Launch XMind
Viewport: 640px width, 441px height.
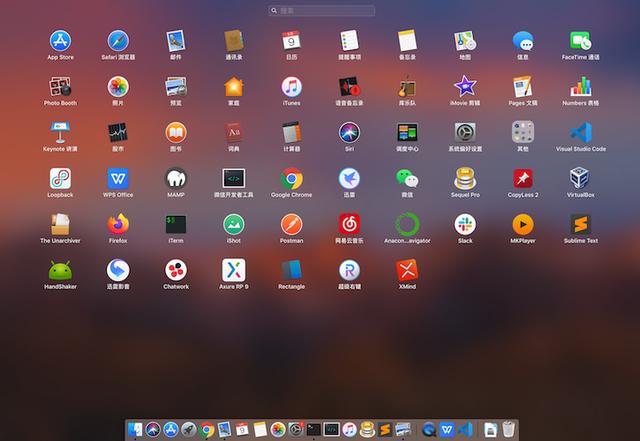pyautogui.click(x=407, y=270)
